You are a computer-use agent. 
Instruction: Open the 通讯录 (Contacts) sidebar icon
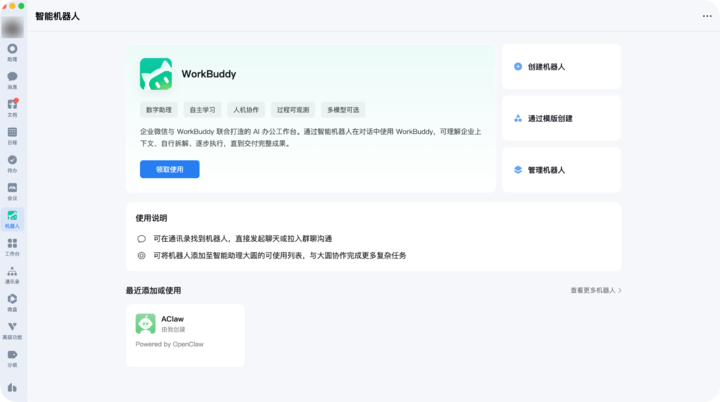pyautogui.click(x=12, y=275)
